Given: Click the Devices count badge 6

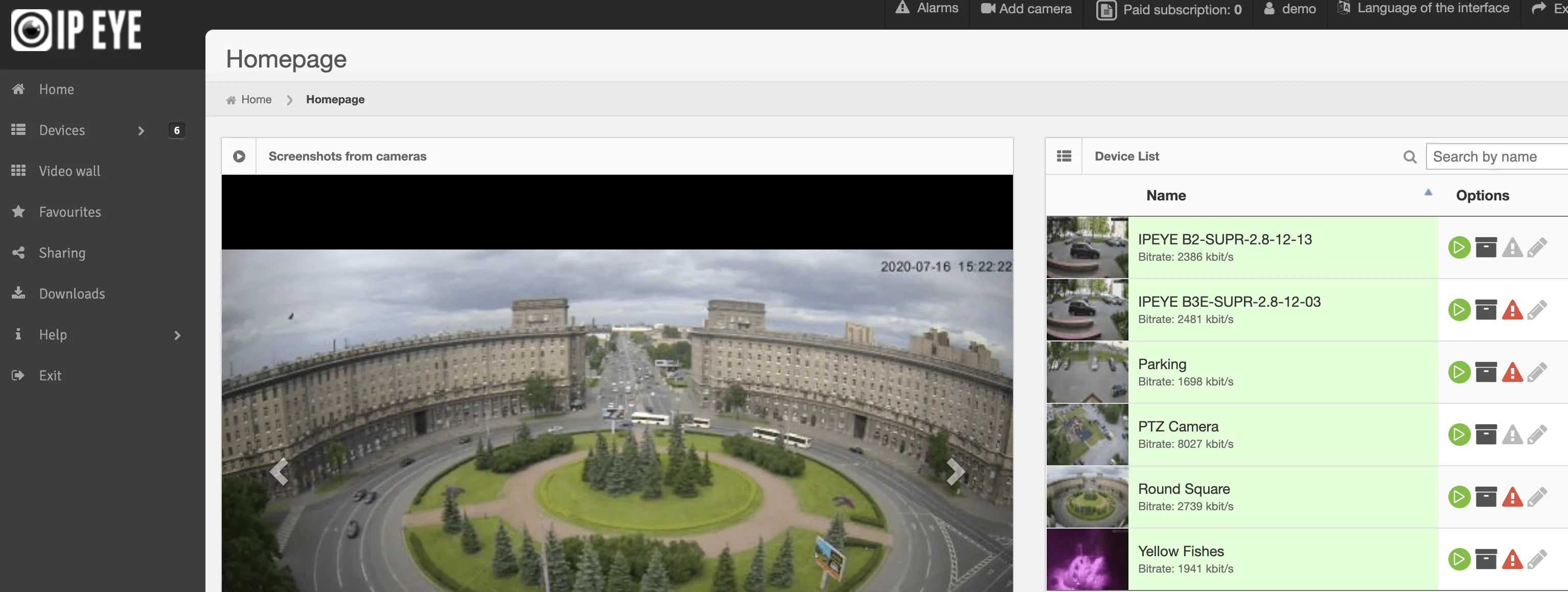Looking at the screenshot, I should click(x=176, y=130).
